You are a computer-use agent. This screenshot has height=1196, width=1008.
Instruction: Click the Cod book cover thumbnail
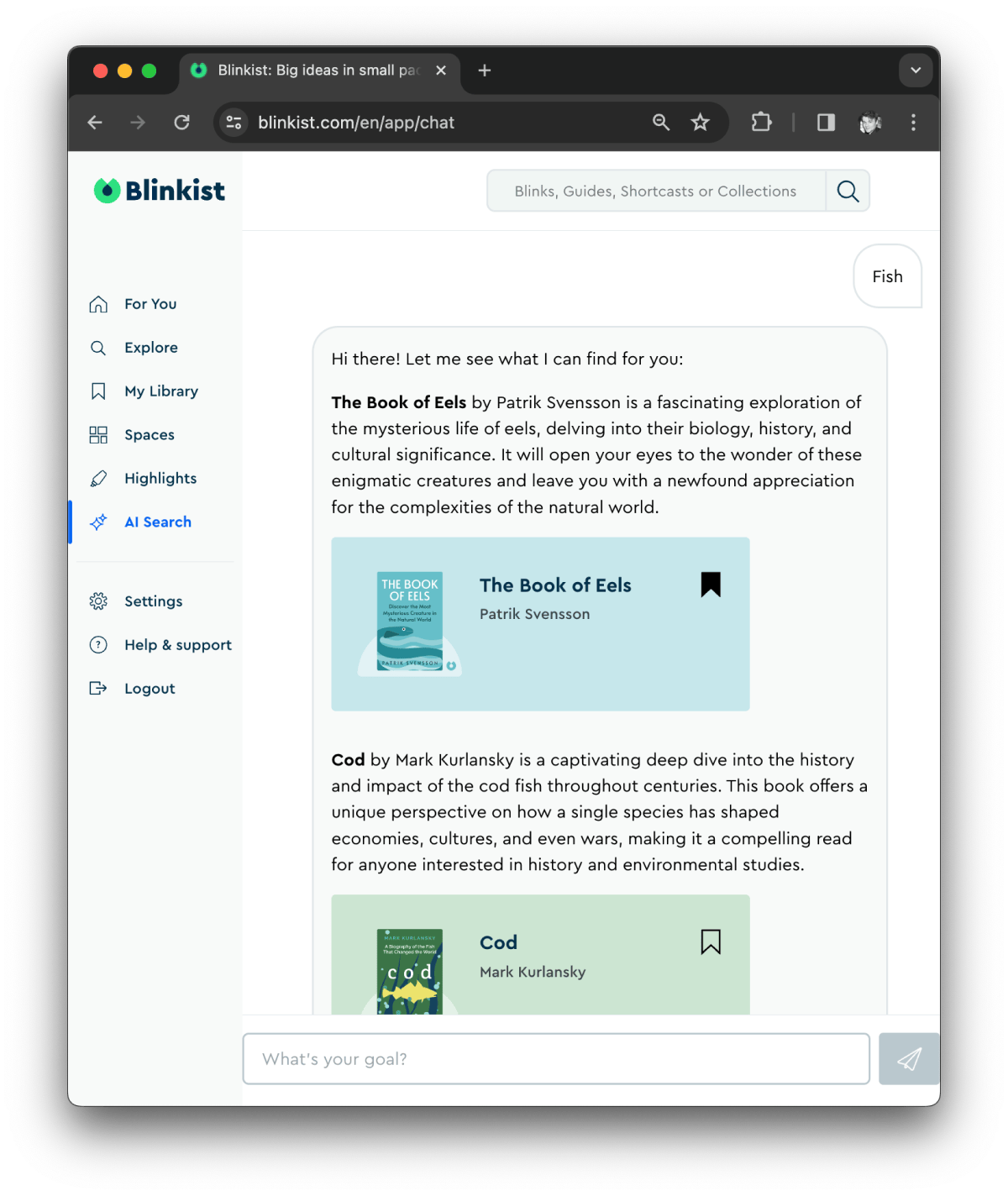[410, 972]
